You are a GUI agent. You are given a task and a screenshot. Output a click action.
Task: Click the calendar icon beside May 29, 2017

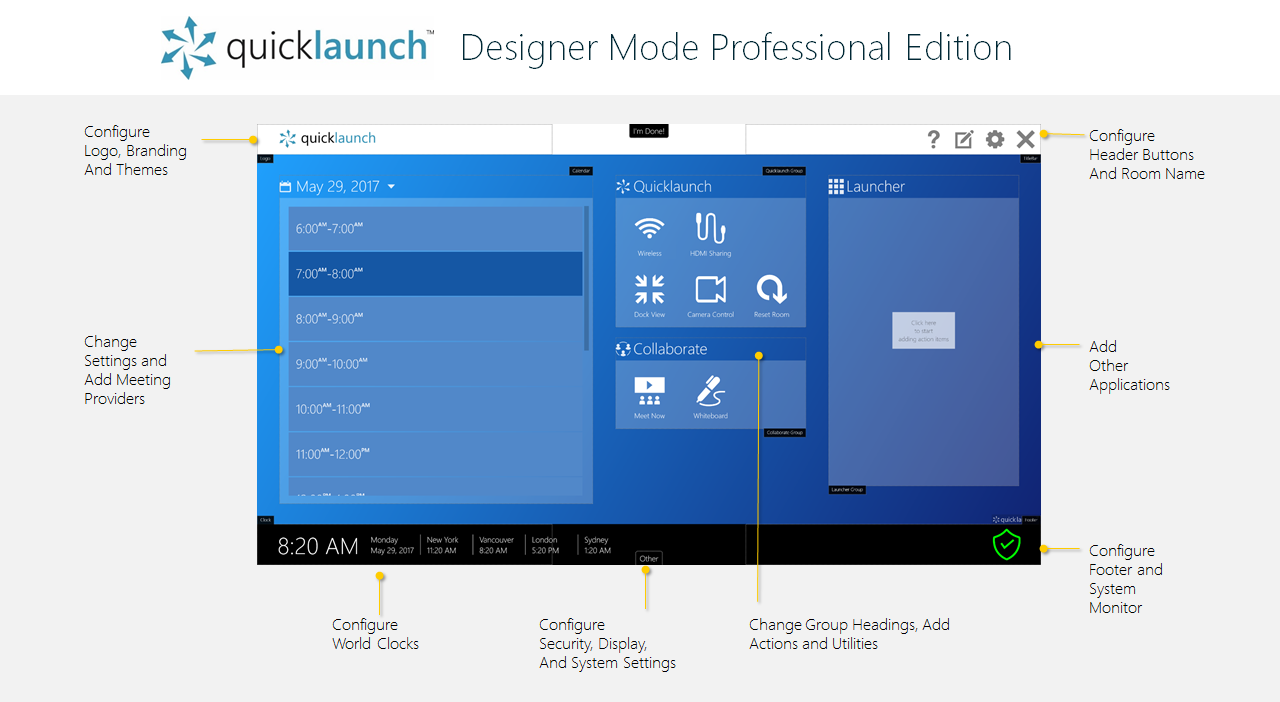click(285, 187)
